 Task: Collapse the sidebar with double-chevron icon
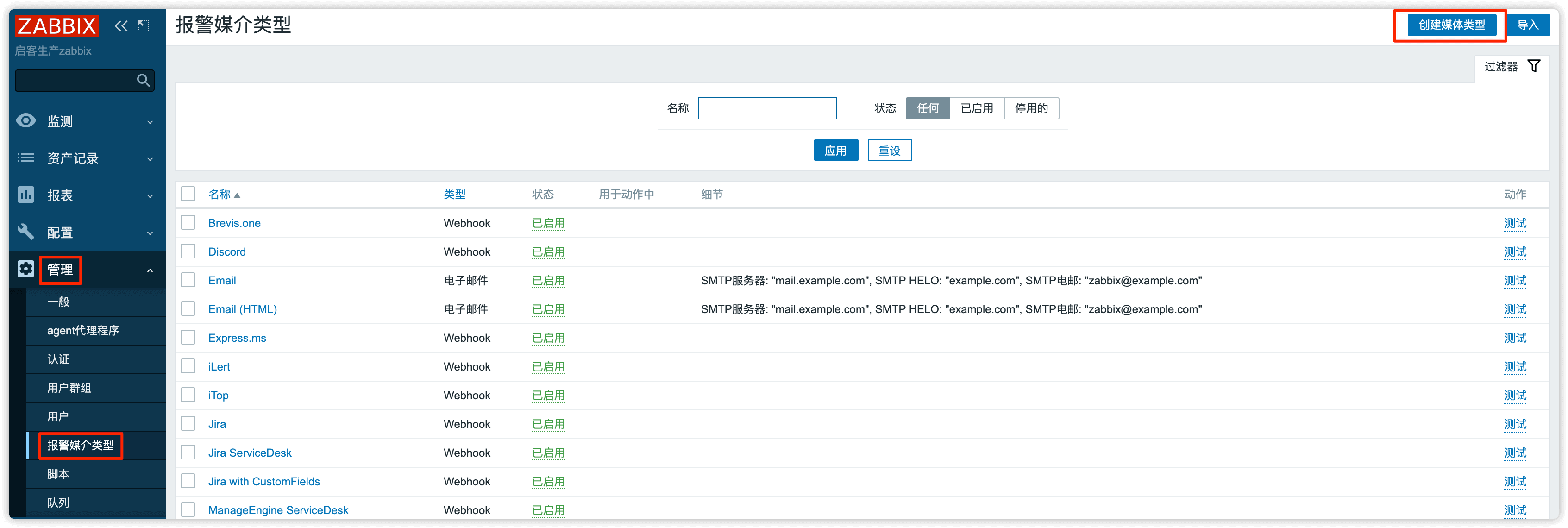point(121,25)
